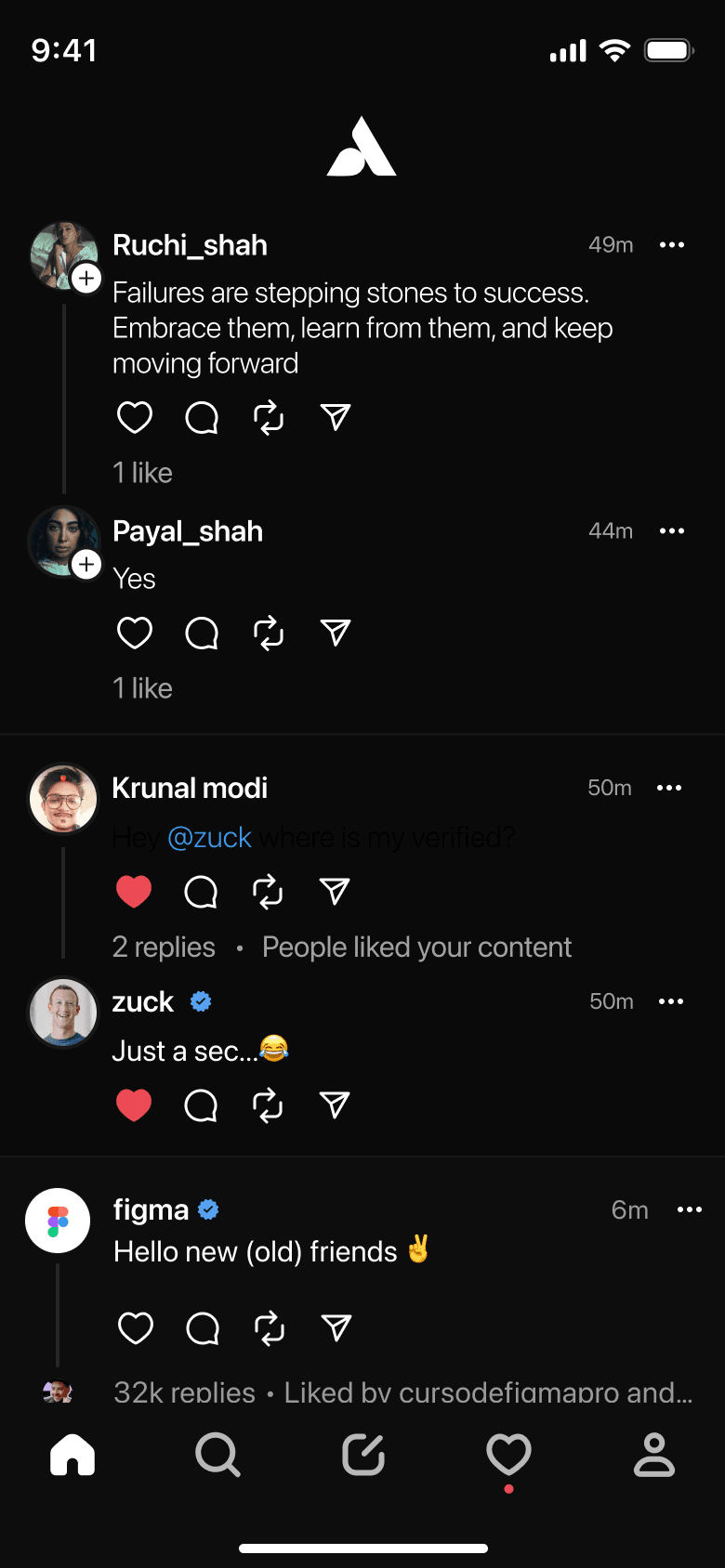Image resolution: width=725 pixels, height=1568 pixels.
Task: Remove like from zuck's reply
Action: tap(134, 1105)
